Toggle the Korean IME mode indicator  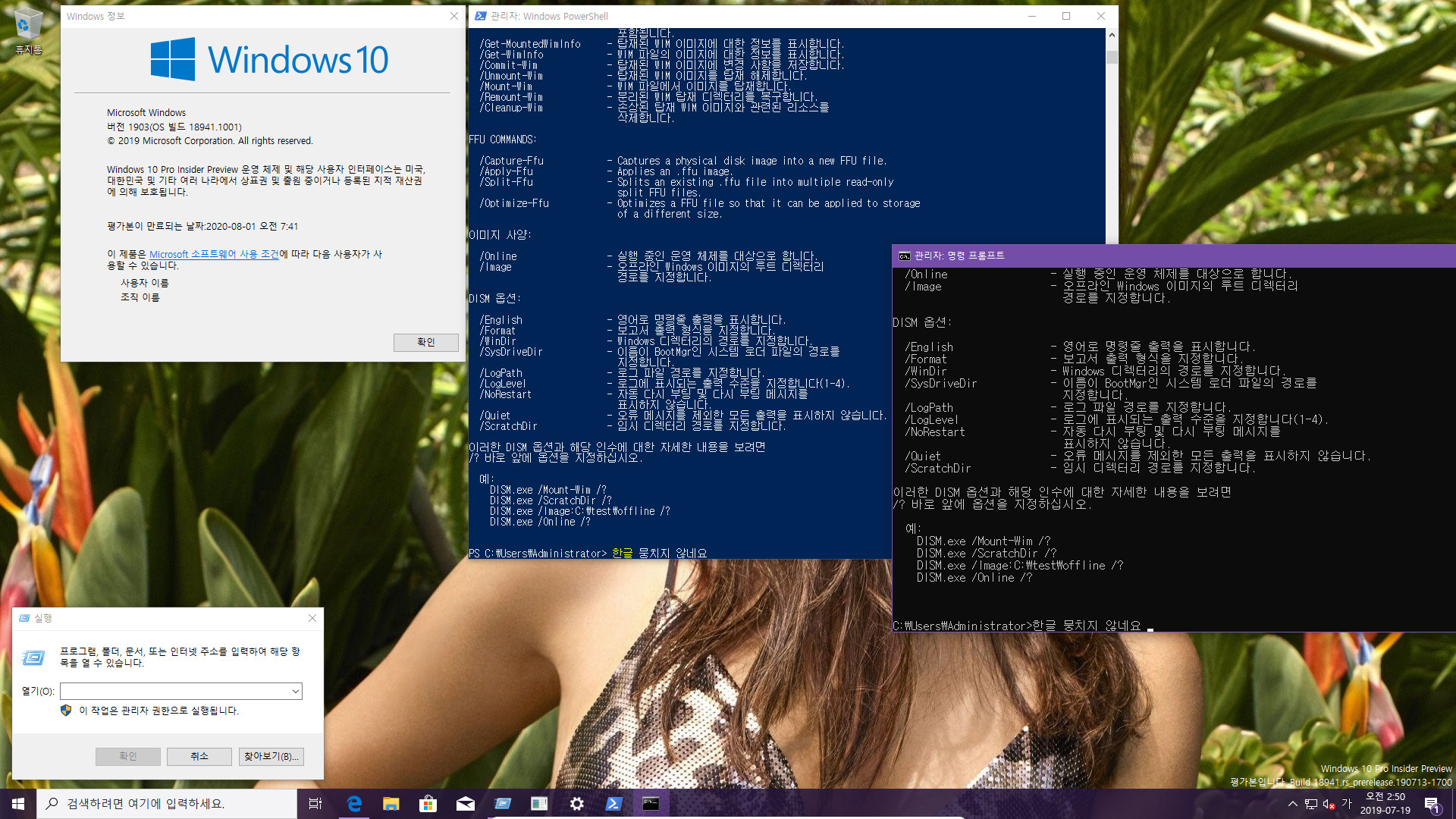click(1347, 804)
